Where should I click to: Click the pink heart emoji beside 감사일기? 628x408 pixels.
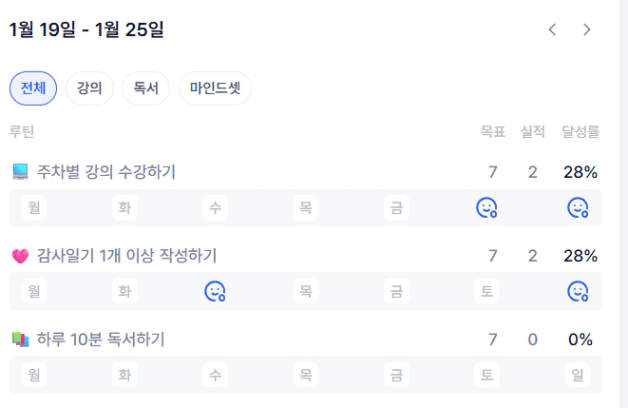tap(21, 256)
